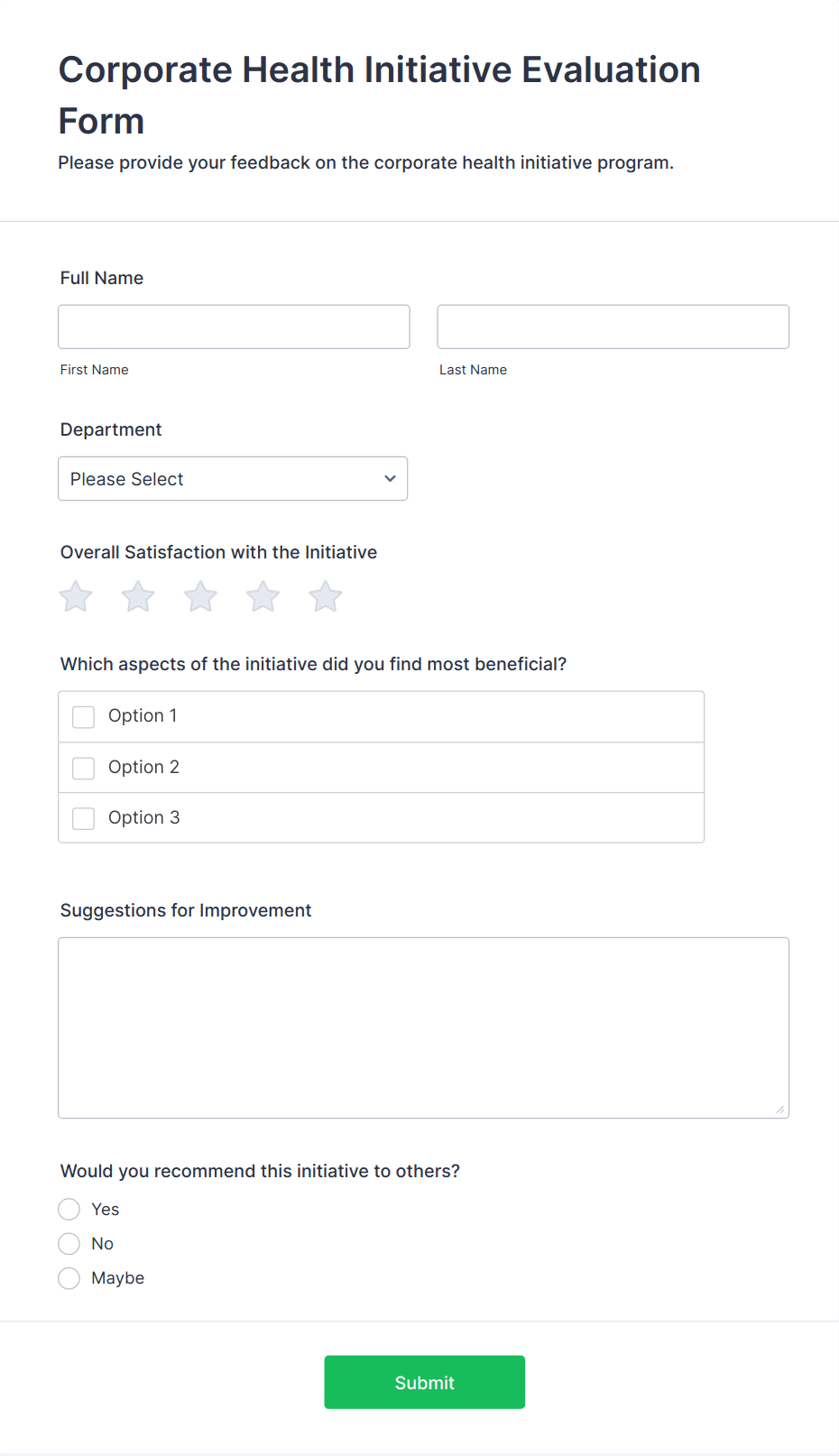Viewport: 839px width, 1456px height.
Task: Pick the Maybe radio option
Action: point(69,1278)
